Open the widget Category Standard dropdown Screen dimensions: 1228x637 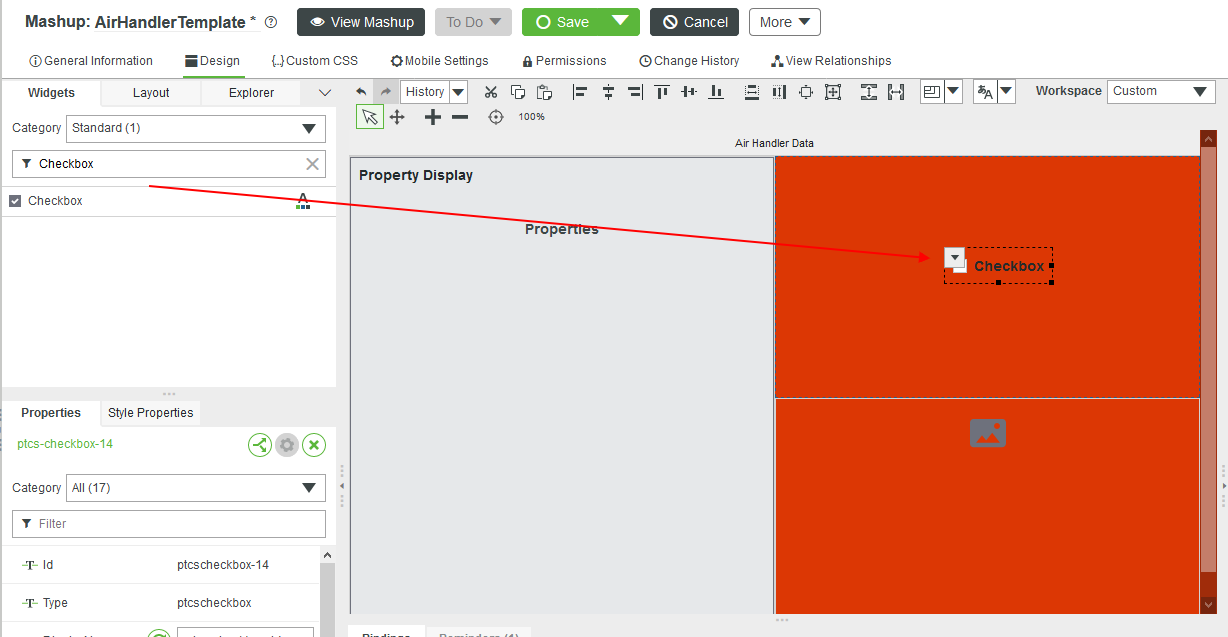coord(195,128)
